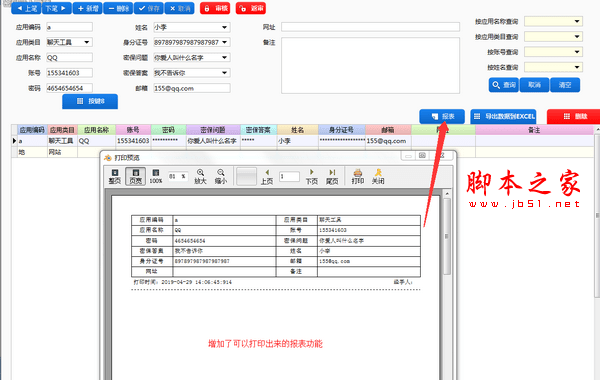Click the 关闭 close icon in preview toolbar

click(x=378, y=176)
